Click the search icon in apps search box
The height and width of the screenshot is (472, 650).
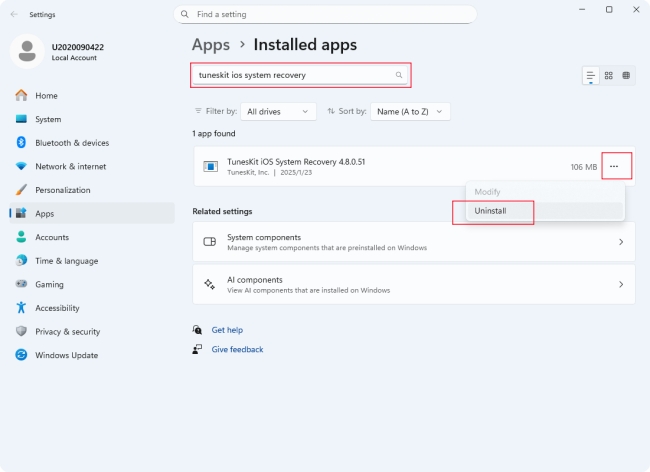tap(399, 75)
